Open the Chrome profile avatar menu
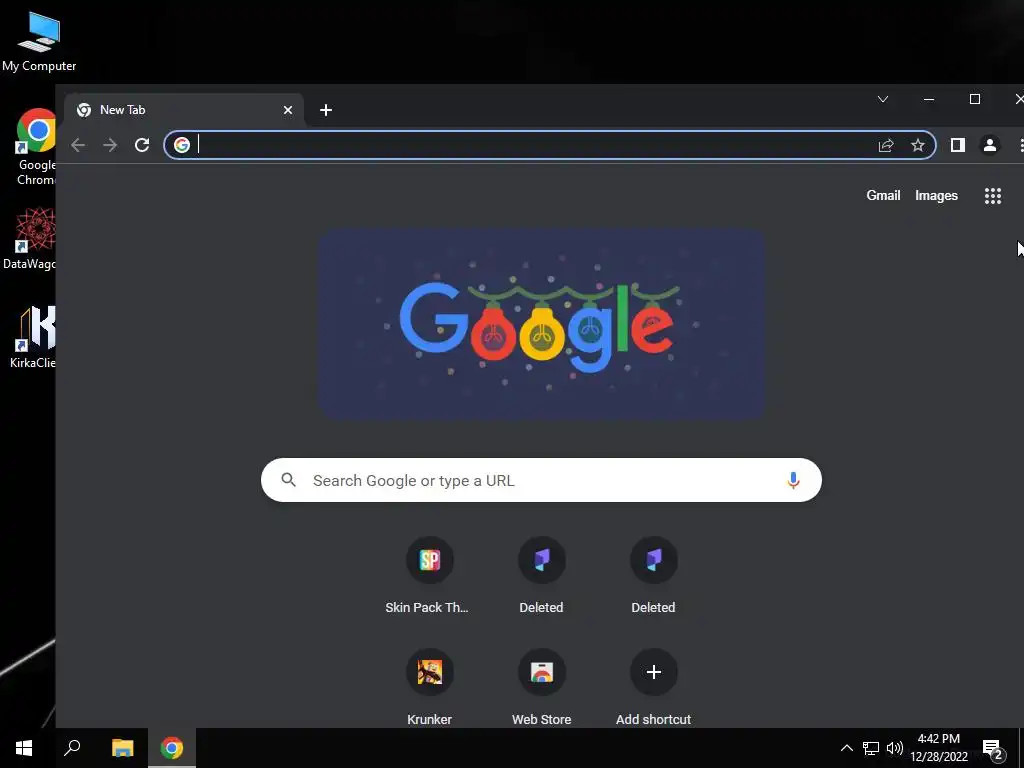This screenshot has height=768, width=1024. (x=989, y=145)
